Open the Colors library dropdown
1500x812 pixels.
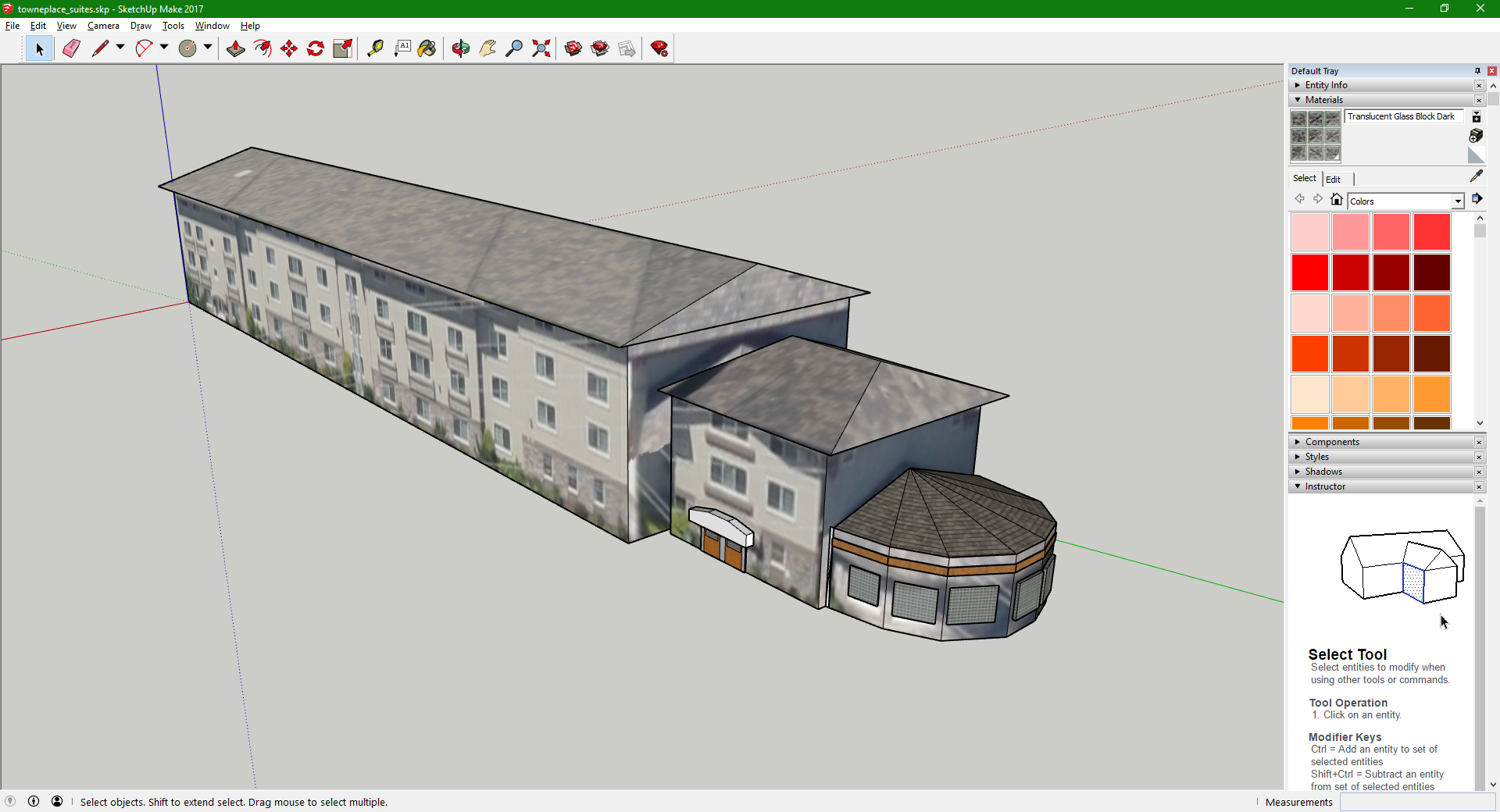[x=1457, y=201]
